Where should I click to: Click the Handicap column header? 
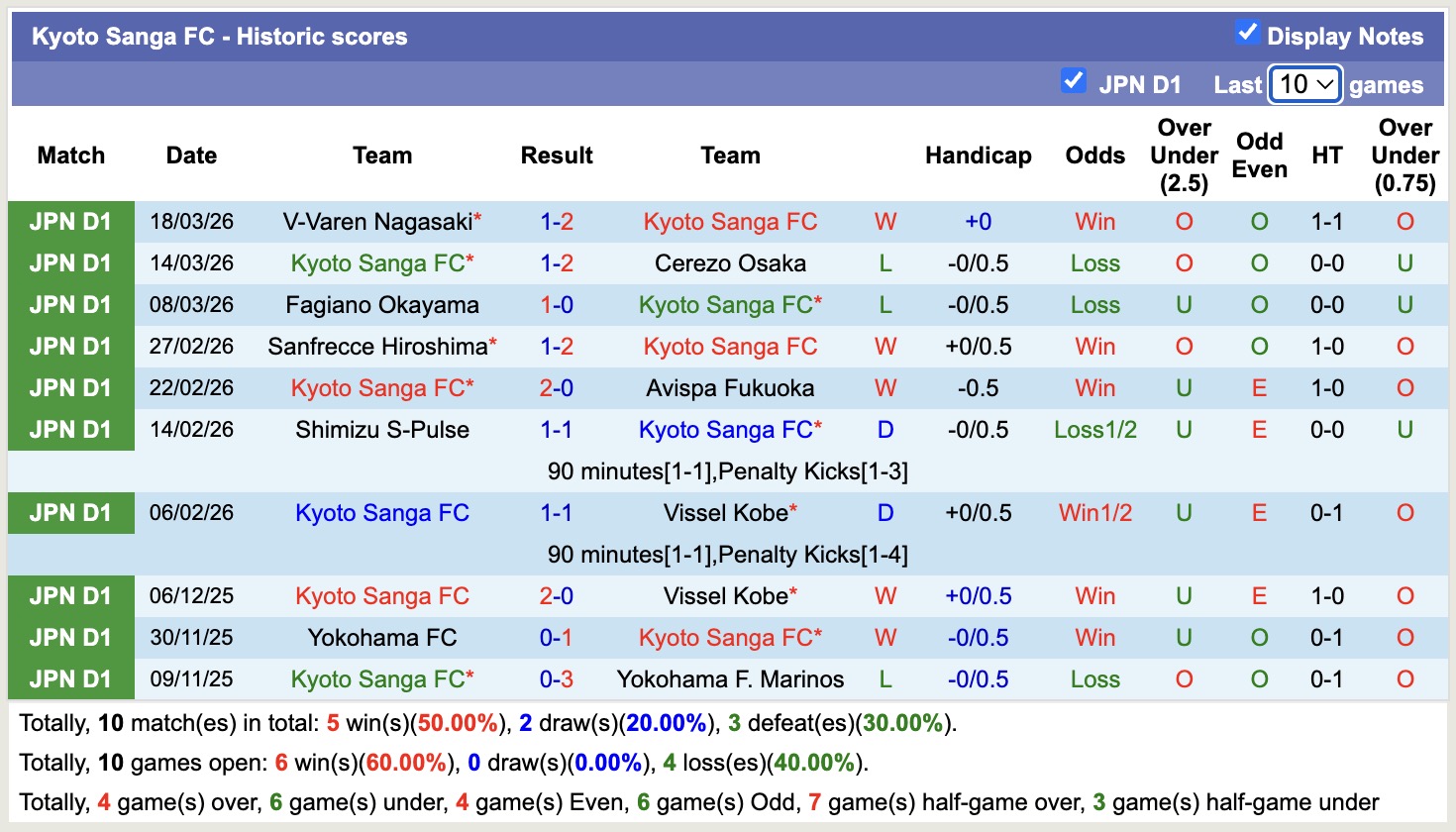pos(979,156)
